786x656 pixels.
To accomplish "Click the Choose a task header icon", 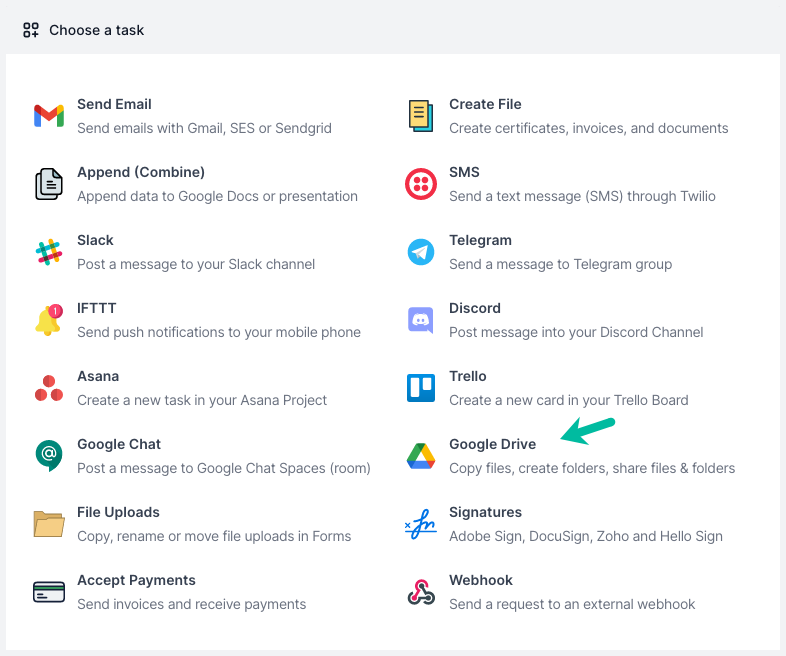I will point(31,30).
